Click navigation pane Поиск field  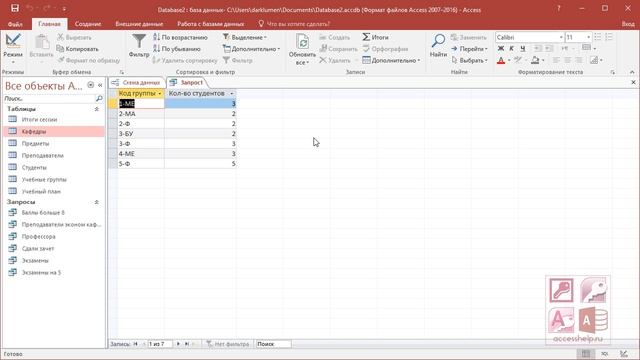click(49, 98)
